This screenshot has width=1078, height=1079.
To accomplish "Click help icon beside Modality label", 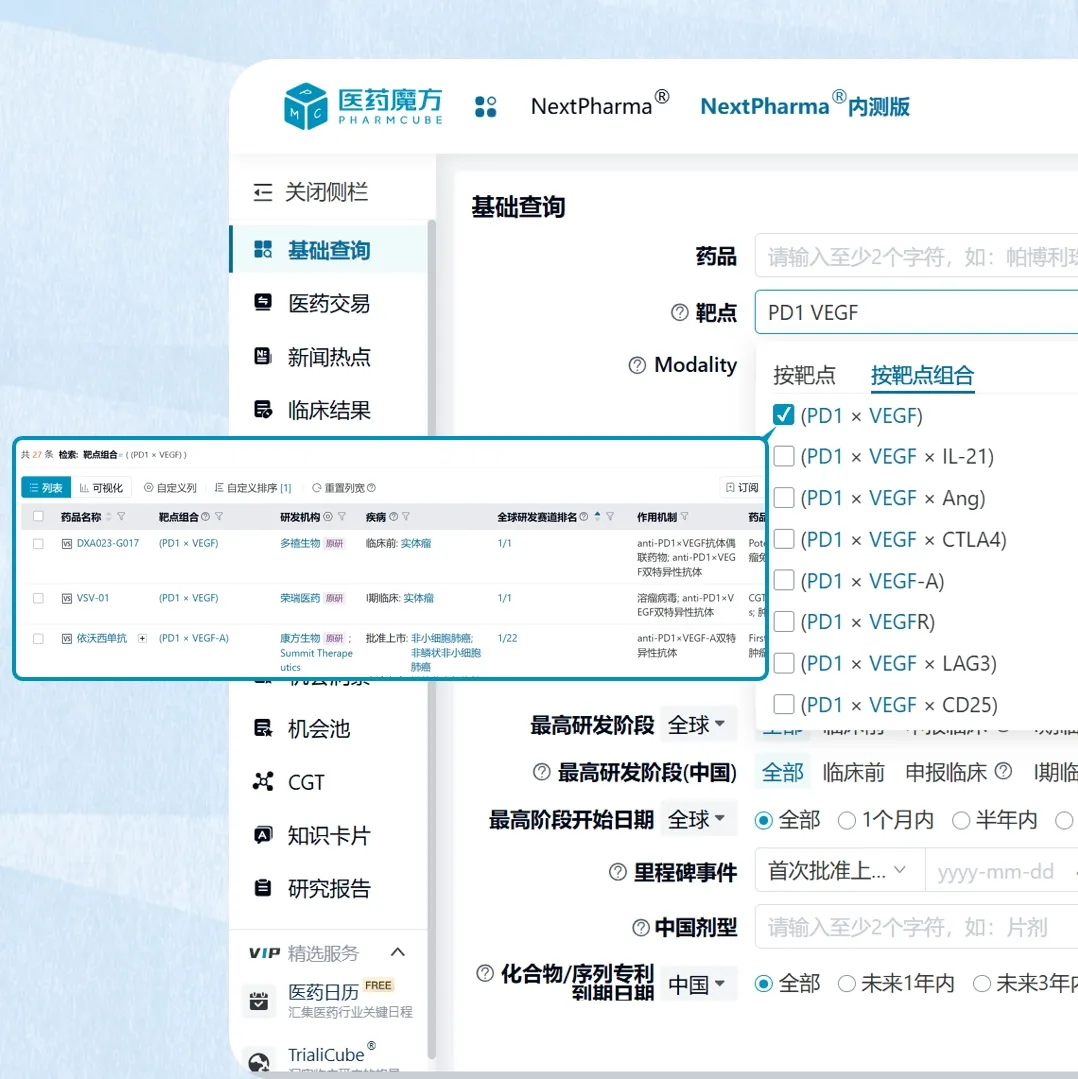I will tap(637, 365).
